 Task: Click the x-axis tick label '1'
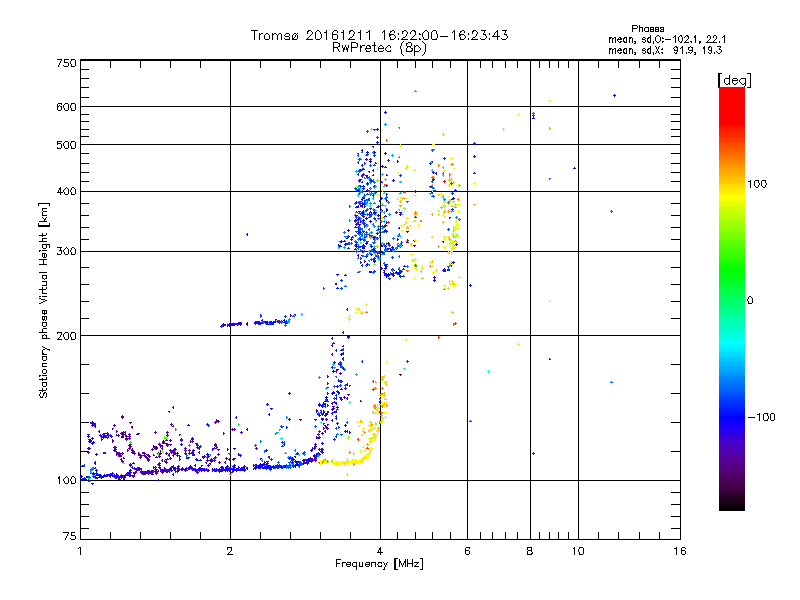pyautogui.click(x=80, y=551)
